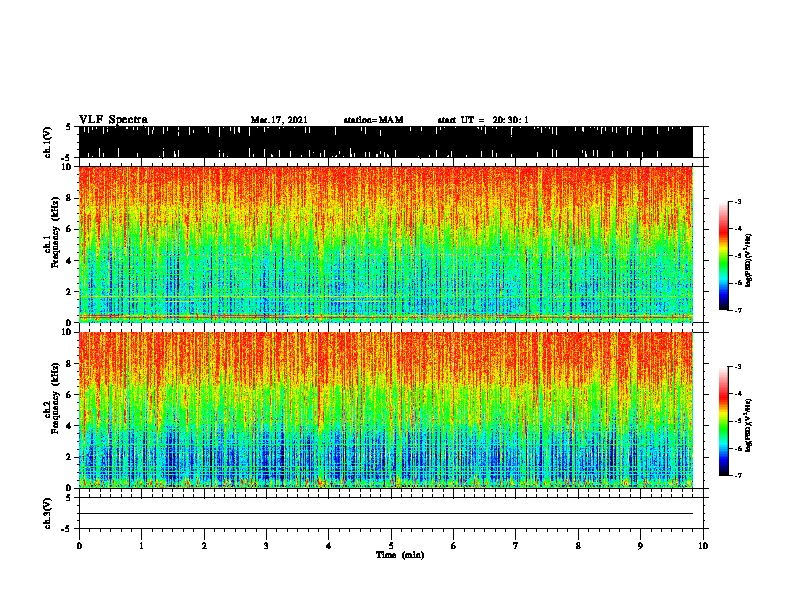792x612 pixels.
Task: Select the "start UT = 20:30: 1" label
Action: tap(483, 120)
